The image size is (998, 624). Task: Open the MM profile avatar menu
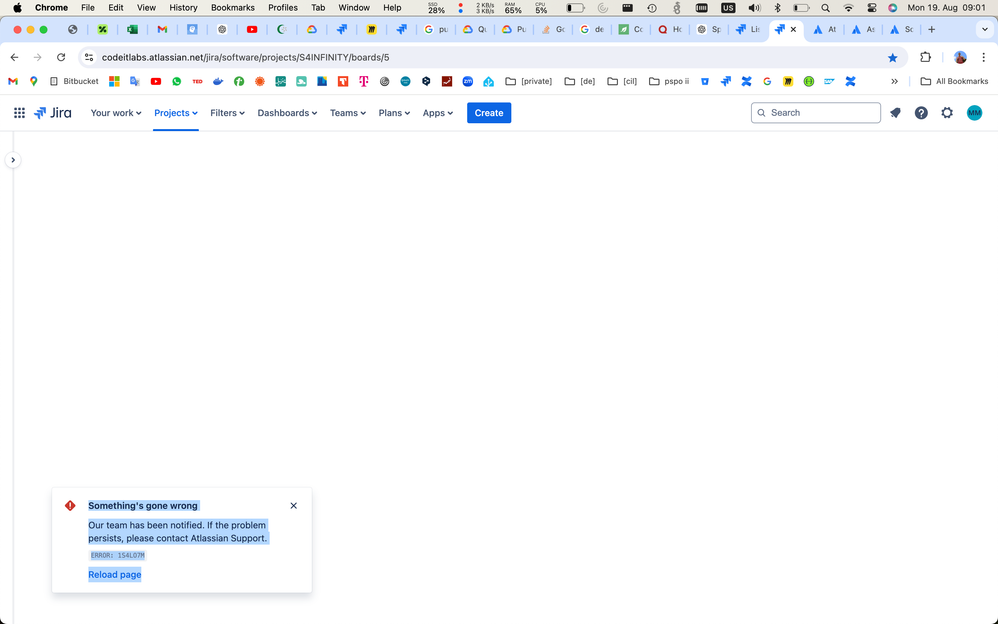[974, 113]
